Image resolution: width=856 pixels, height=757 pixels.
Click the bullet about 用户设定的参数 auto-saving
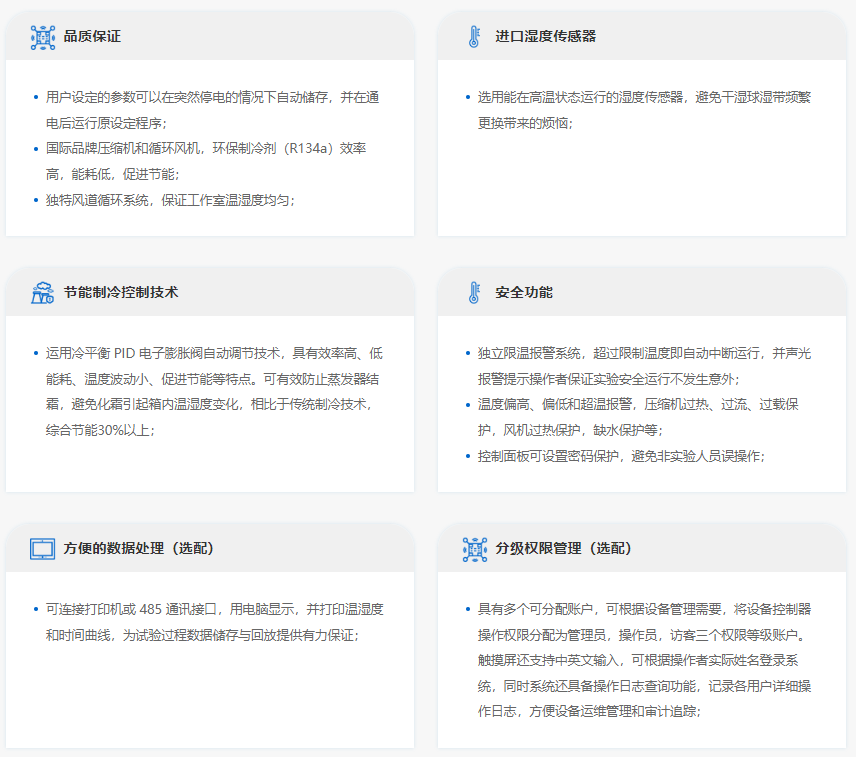point(212,110)
